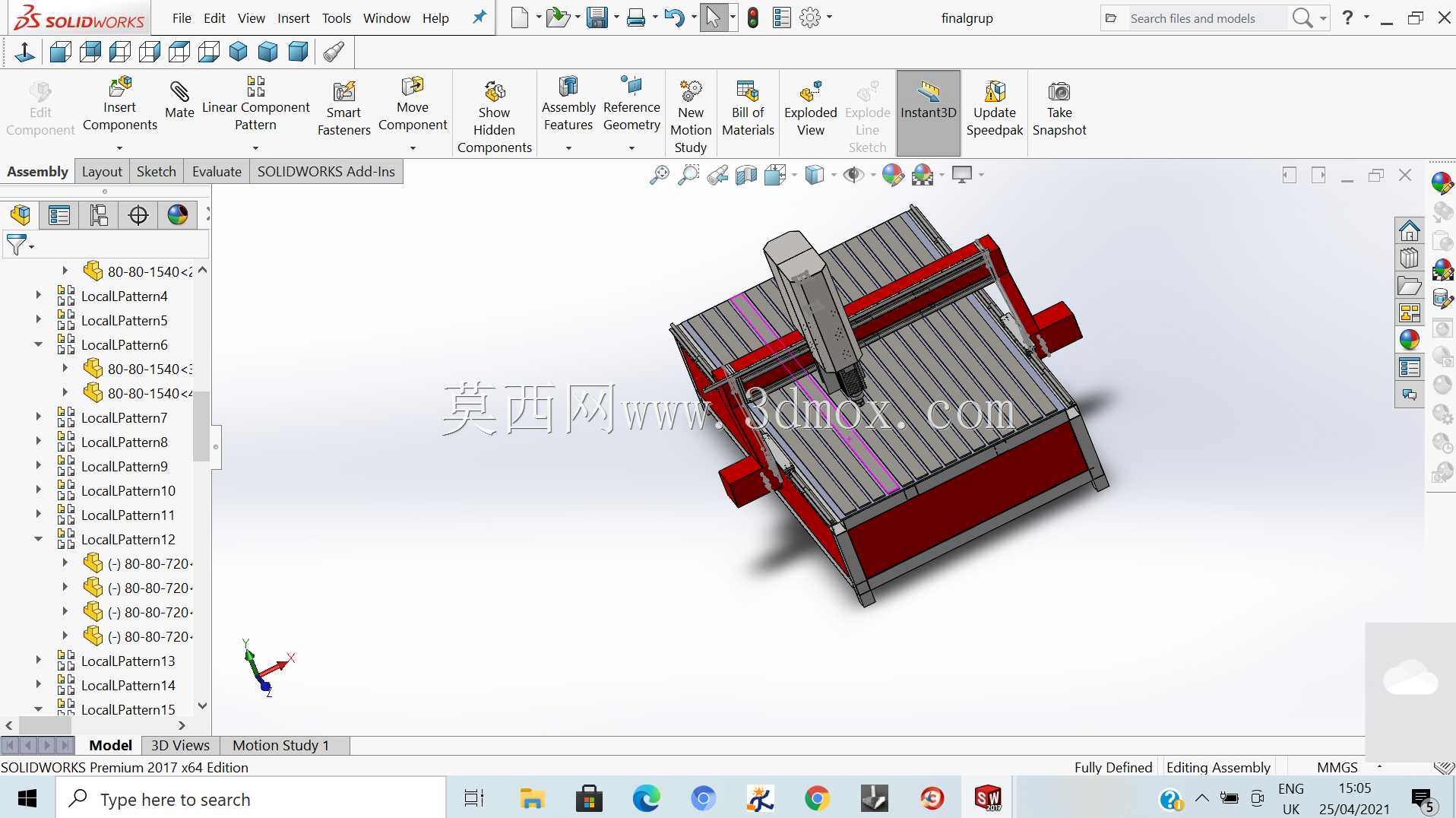Switch to the Sketch tab

click(x=156, y=172)
